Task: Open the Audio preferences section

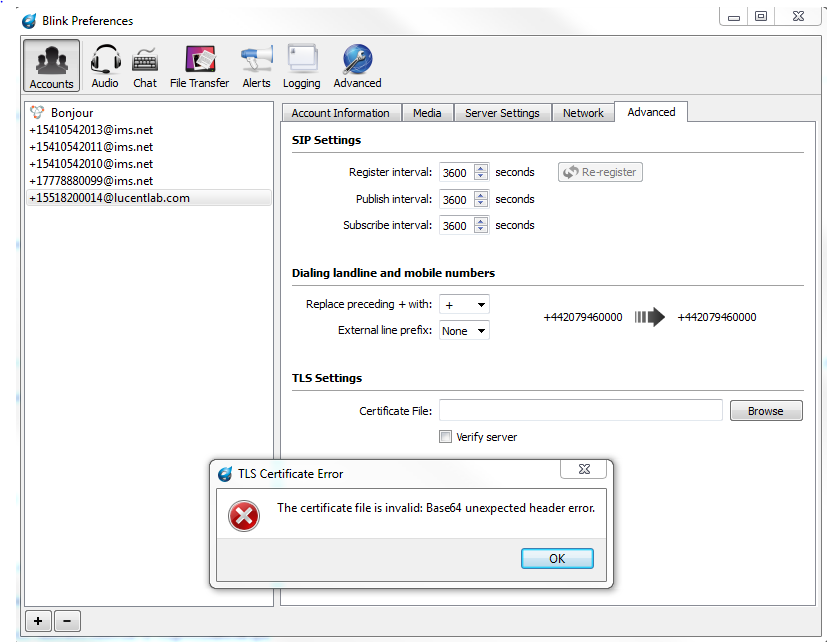Action: (105, 65)
